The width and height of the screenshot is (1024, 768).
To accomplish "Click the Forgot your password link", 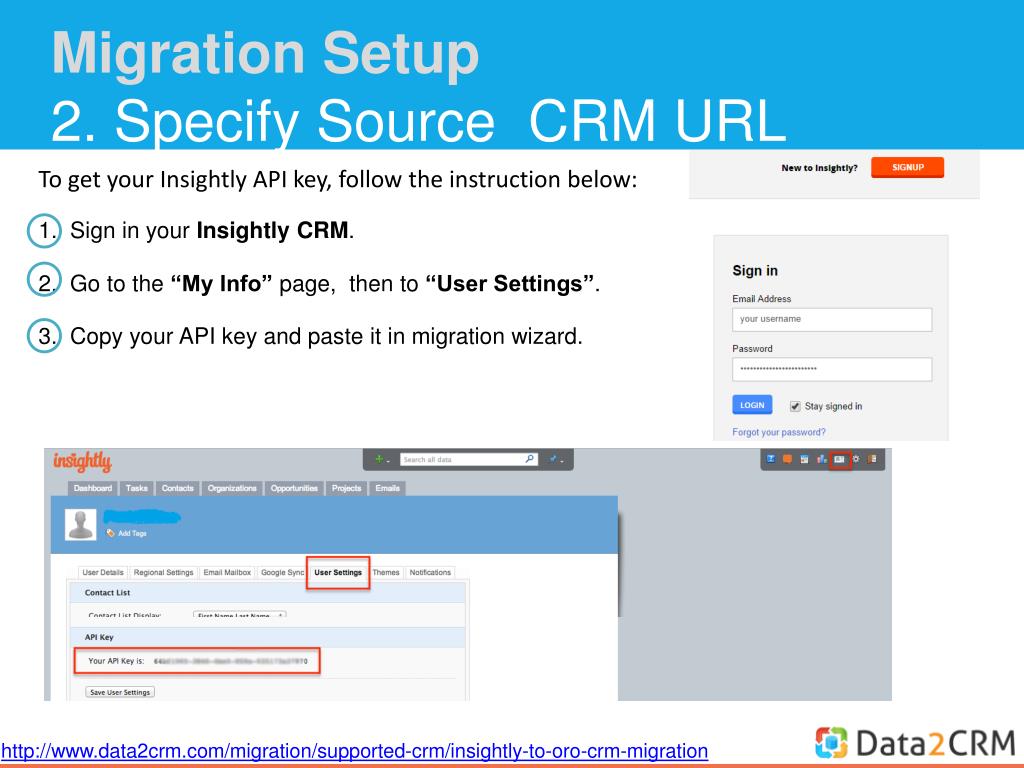I will 778,432.
